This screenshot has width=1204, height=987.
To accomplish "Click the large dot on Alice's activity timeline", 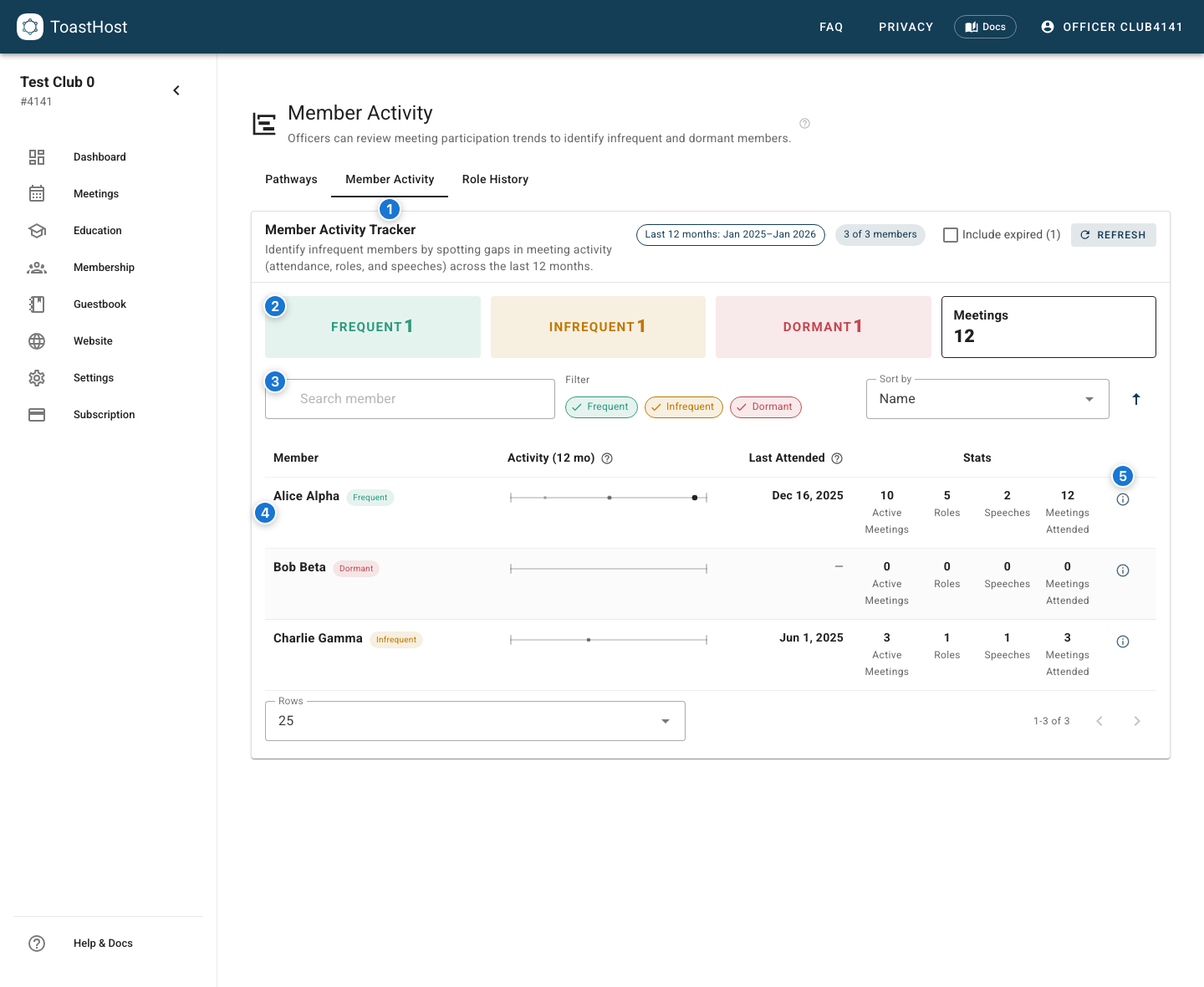I will pos(695,498).
